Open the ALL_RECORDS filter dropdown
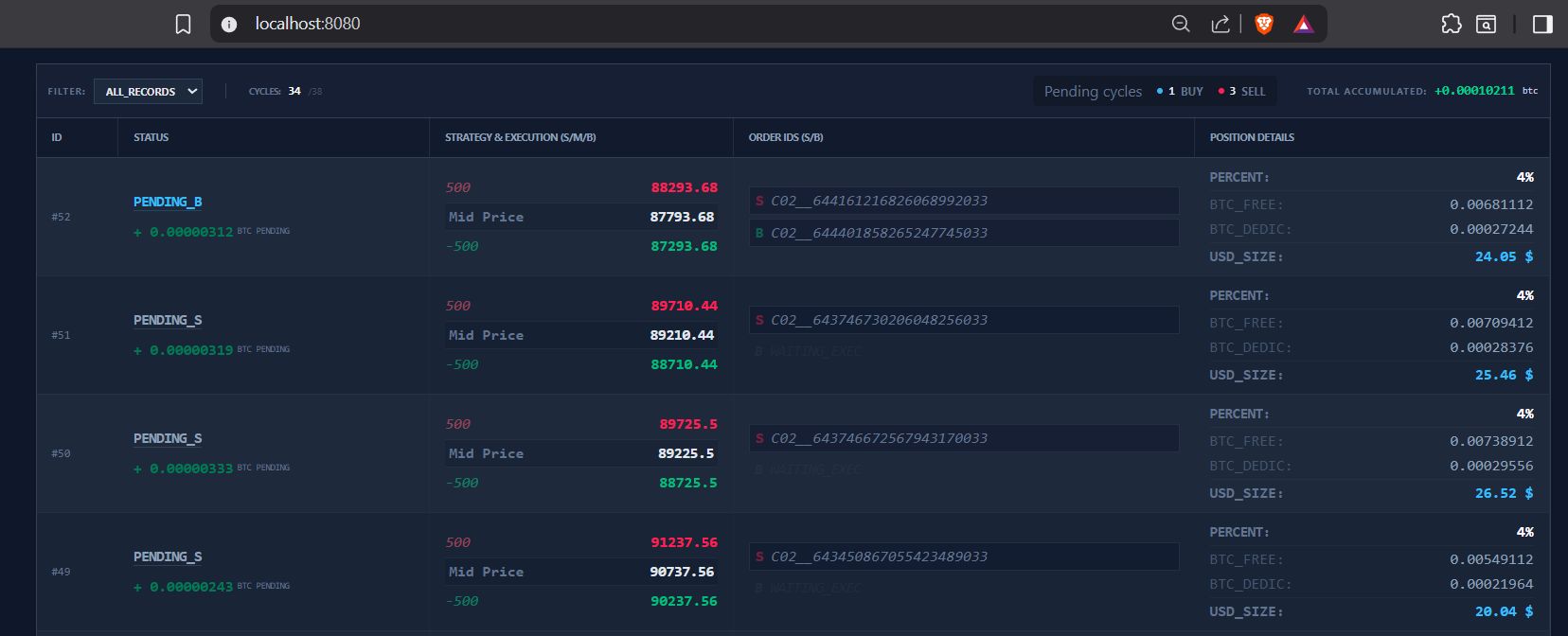This screenshot has height=636, width=1568. tap(148, 91)
